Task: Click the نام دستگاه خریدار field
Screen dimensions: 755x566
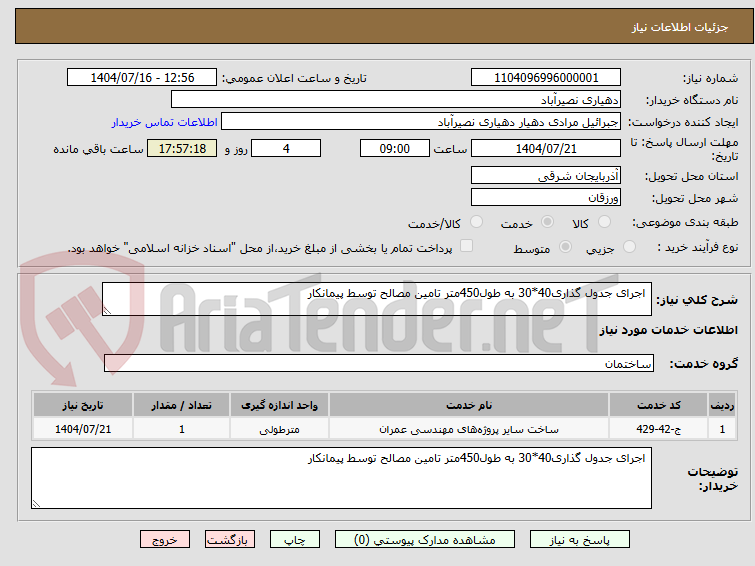Action: point(396,100)
